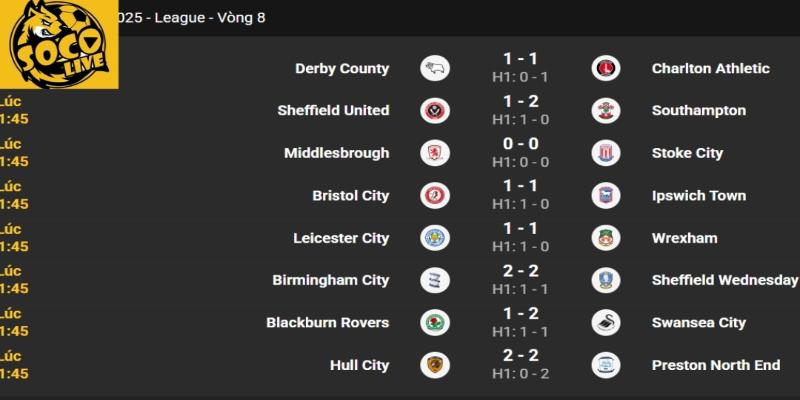Click the Swansea City club crest
Screen dimensions: 800x400
605,322
